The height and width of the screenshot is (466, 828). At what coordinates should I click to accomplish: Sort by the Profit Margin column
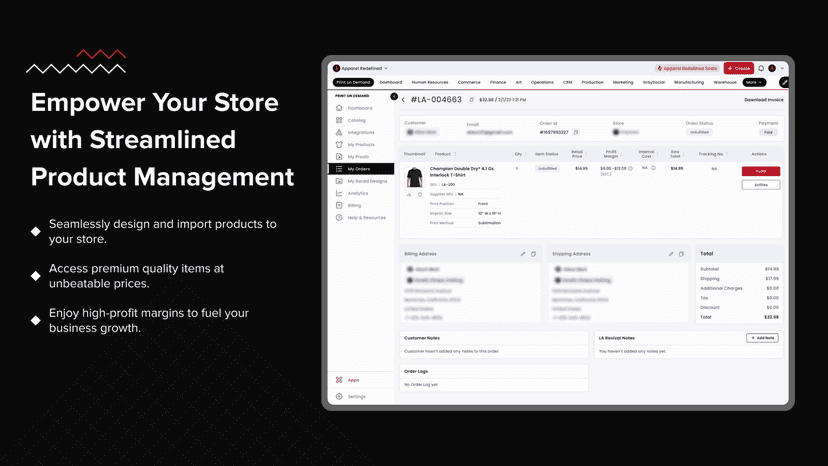(x=622, y=154)
